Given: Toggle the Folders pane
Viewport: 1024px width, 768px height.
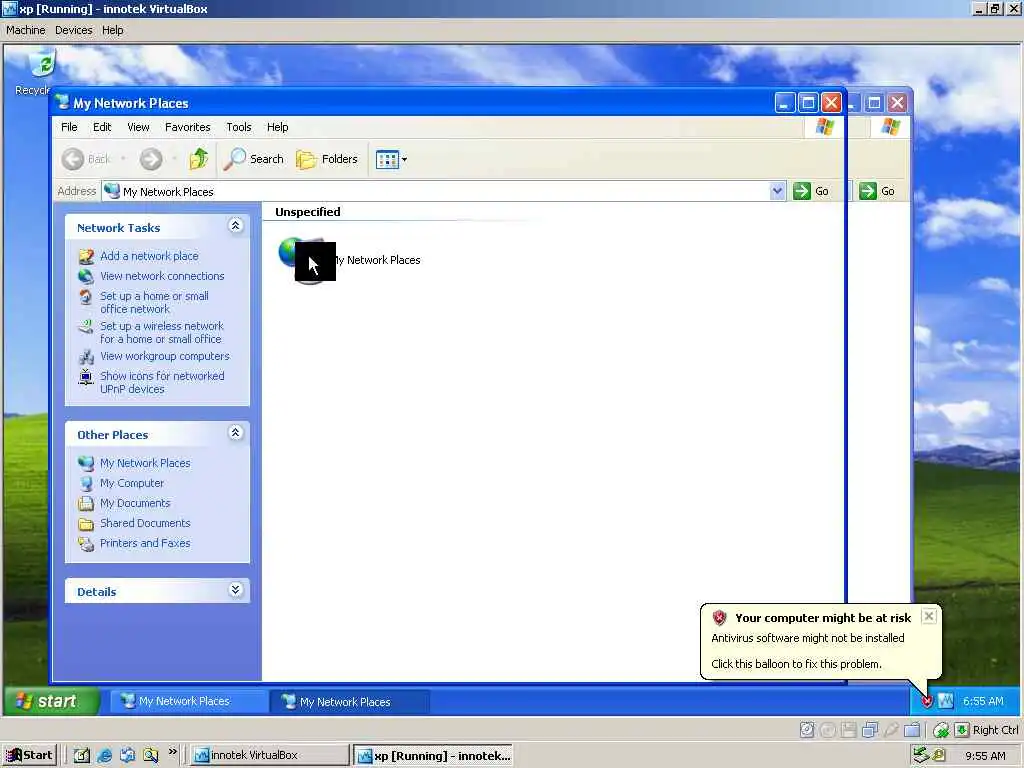Looking at the screenshot, I should click(327, 159).
